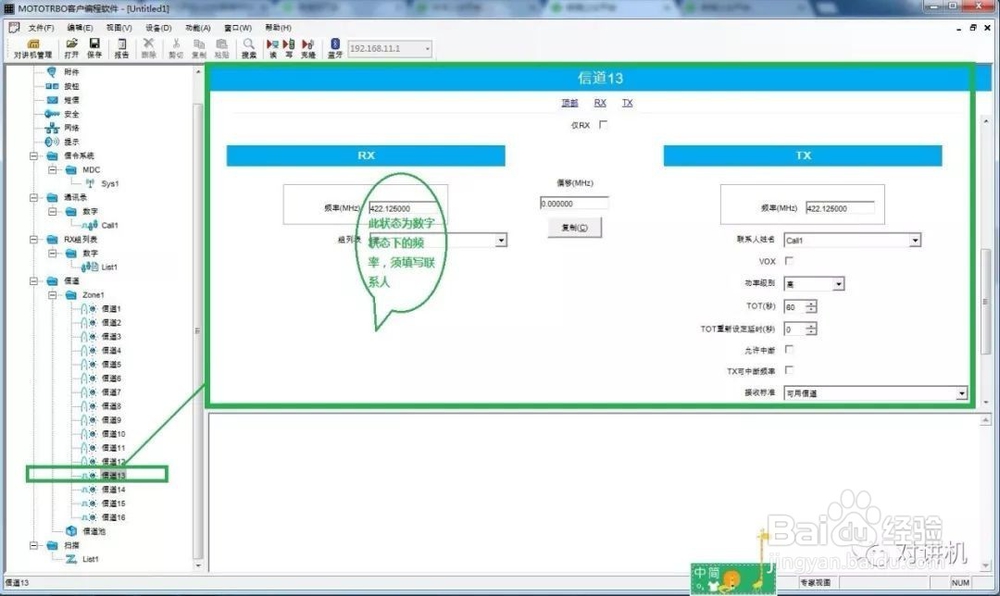
Task: Open the 接收标准 dropdown
Action: pos(962,393)
